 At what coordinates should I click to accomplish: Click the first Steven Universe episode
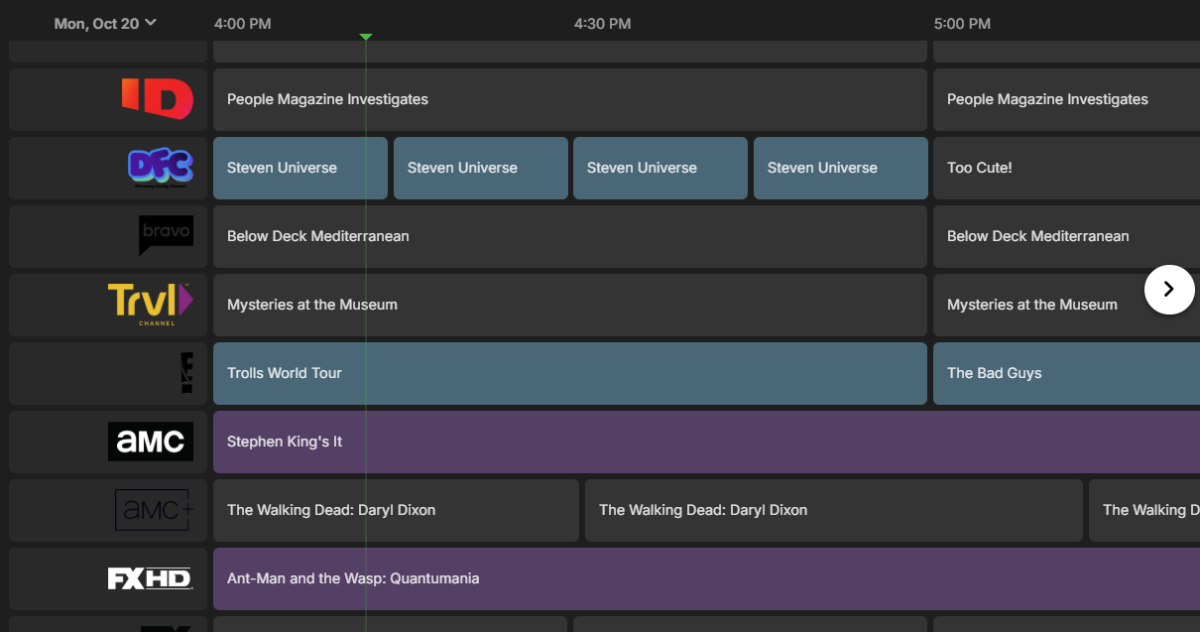point(300,168)
